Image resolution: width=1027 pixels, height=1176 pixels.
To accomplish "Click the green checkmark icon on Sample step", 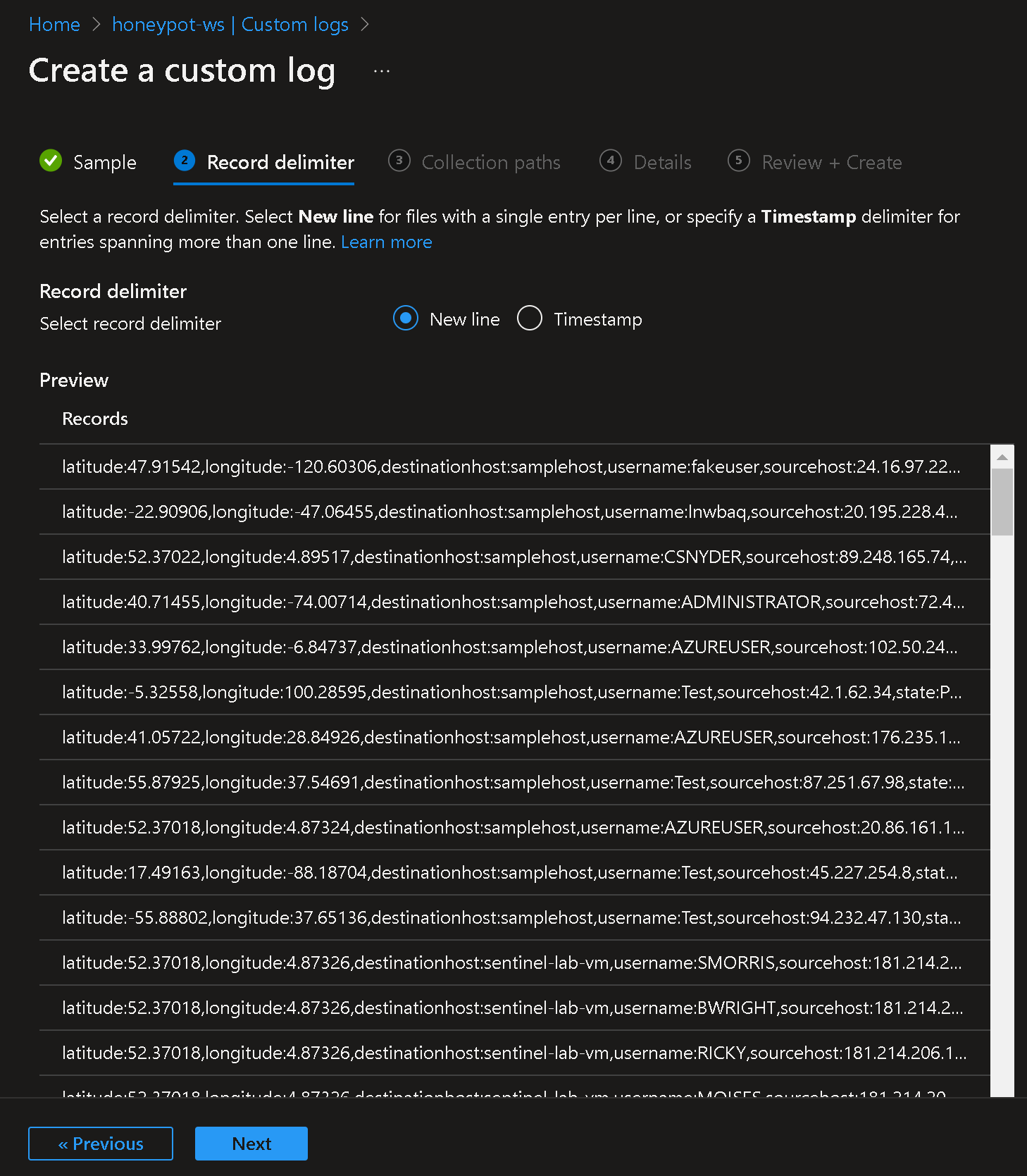I will click(x=50, y=161).
